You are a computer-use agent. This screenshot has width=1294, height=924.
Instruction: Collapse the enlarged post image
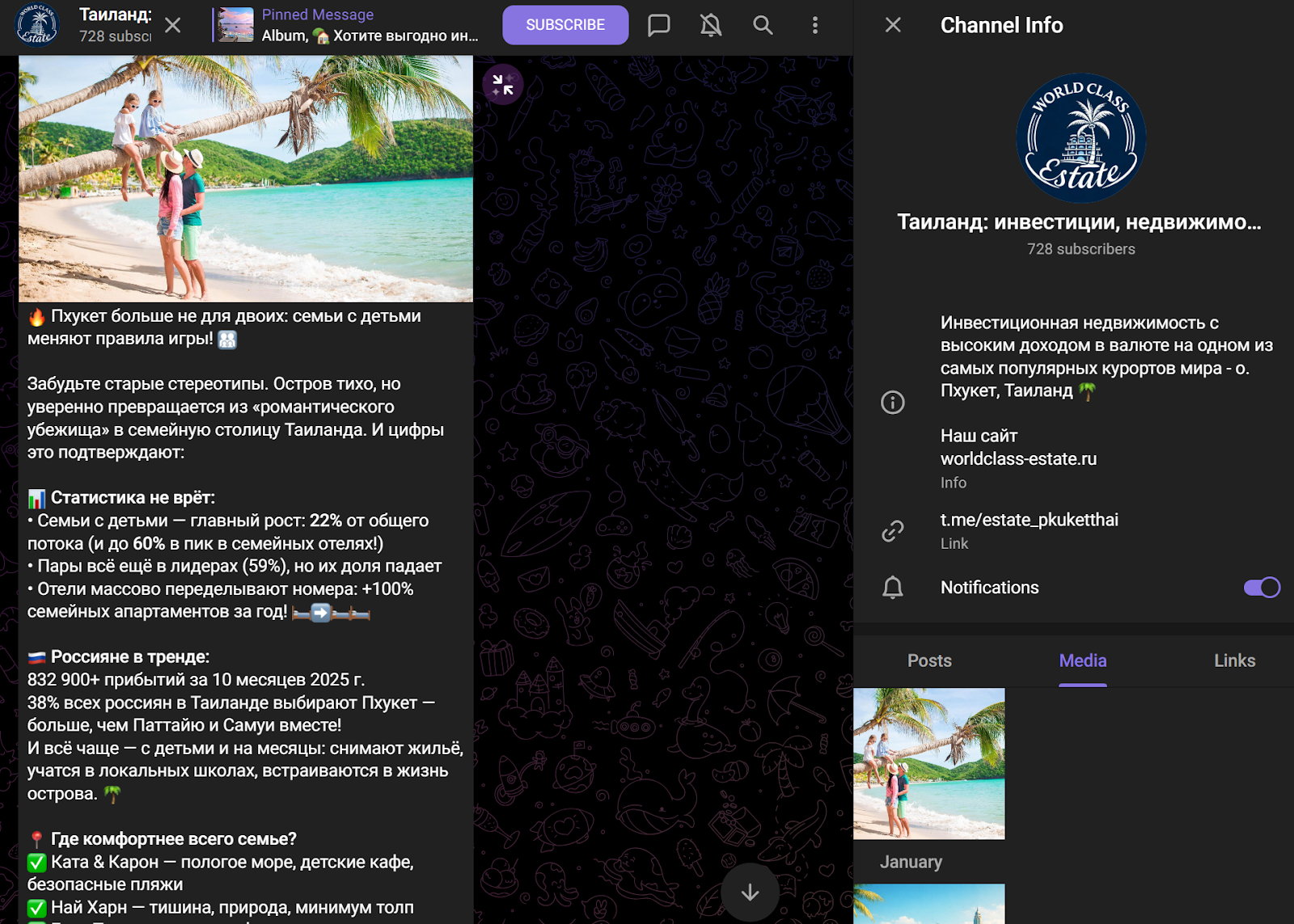[x=503, y=85]
